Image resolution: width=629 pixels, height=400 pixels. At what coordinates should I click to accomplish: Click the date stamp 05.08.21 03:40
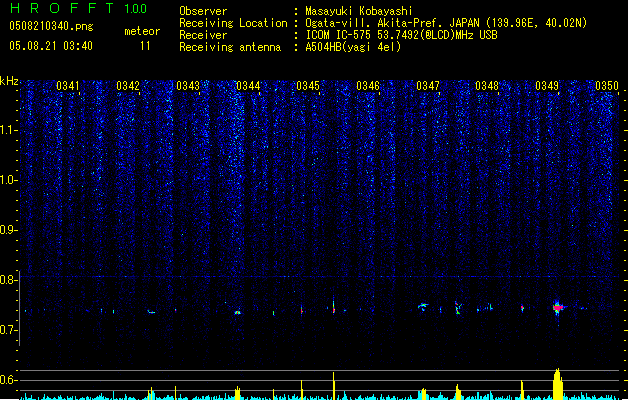tap(51, 46)
